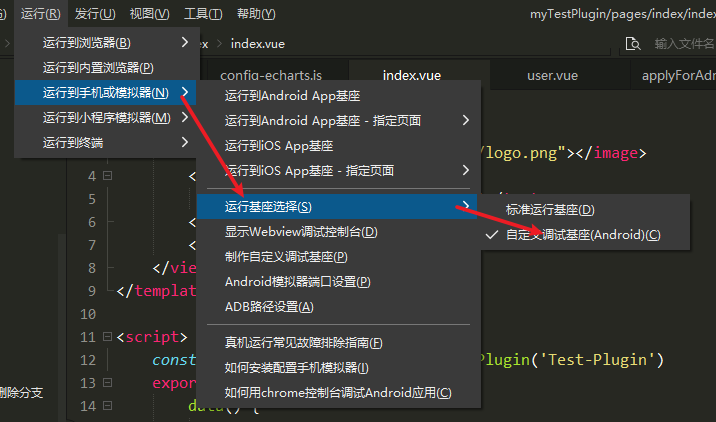The image size is (716, 422).
Task: Select 运行到小程序模拟器(M) entry
Action: [x=107, y=118]
